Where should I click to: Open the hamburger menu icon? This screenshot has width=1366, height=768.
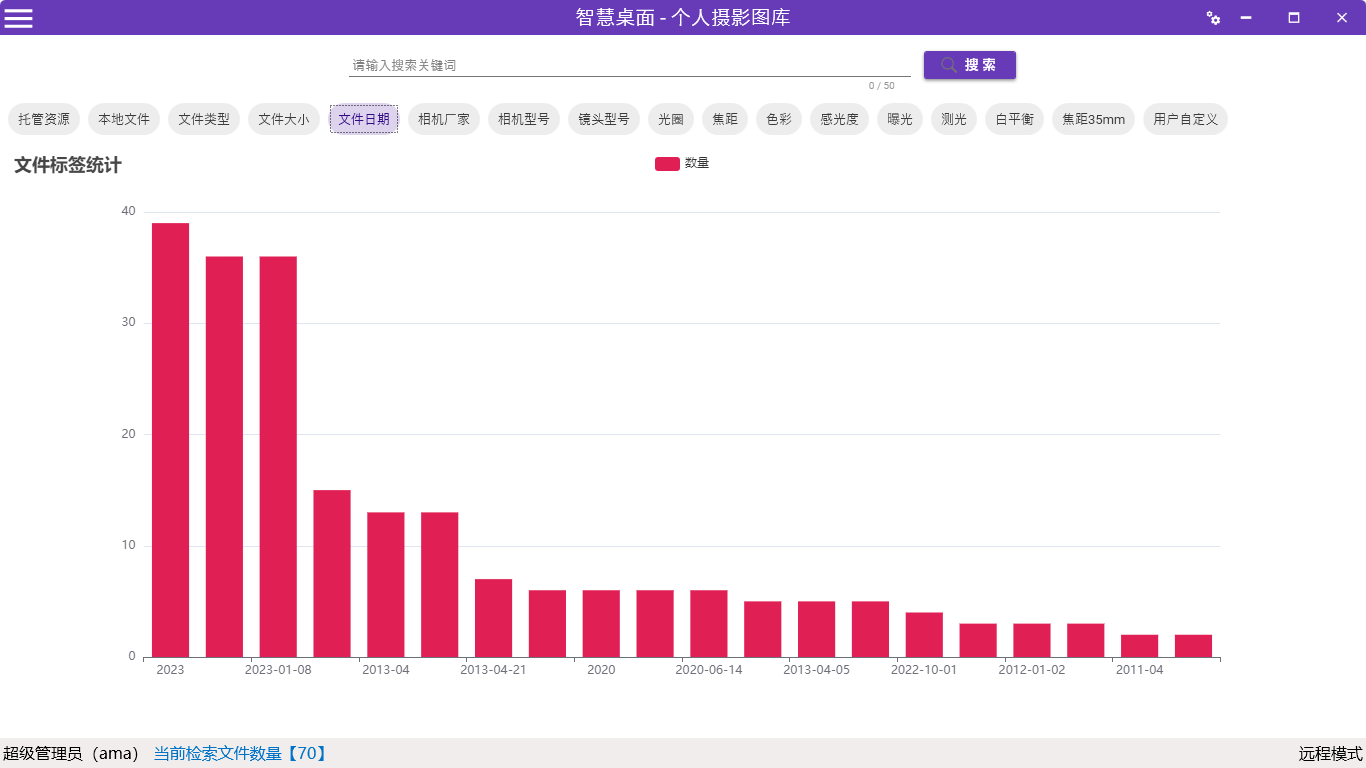[x=18, y=17]
